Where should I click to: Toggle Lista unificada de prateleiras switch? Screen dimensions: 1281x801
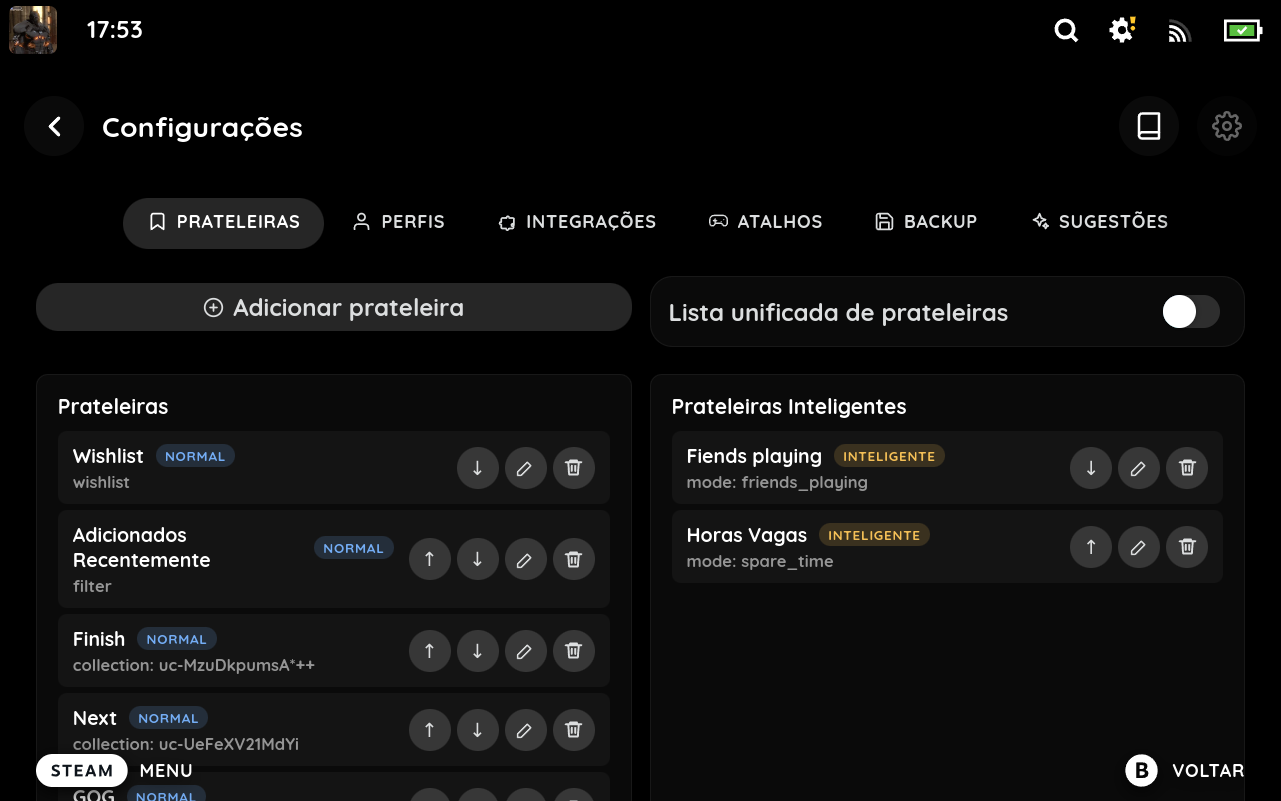point(1191,312)
